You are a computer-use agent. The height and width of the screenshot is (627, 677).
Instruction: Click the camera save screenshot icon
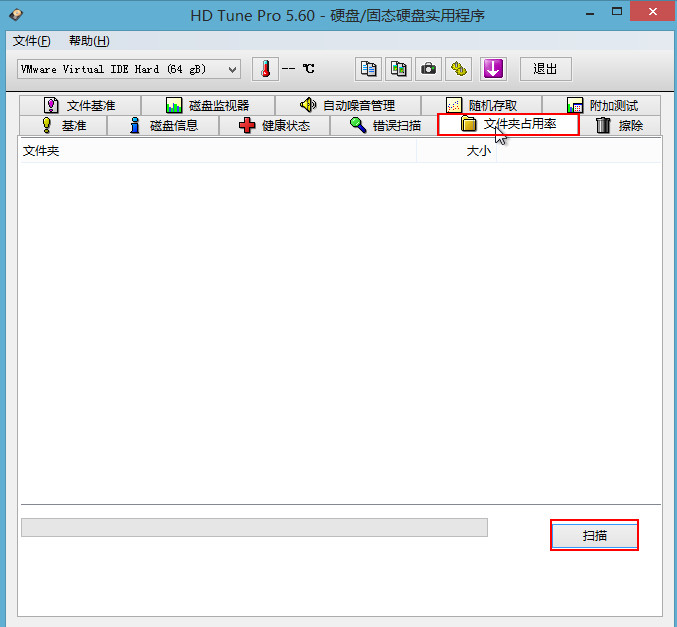pos(428,69)
